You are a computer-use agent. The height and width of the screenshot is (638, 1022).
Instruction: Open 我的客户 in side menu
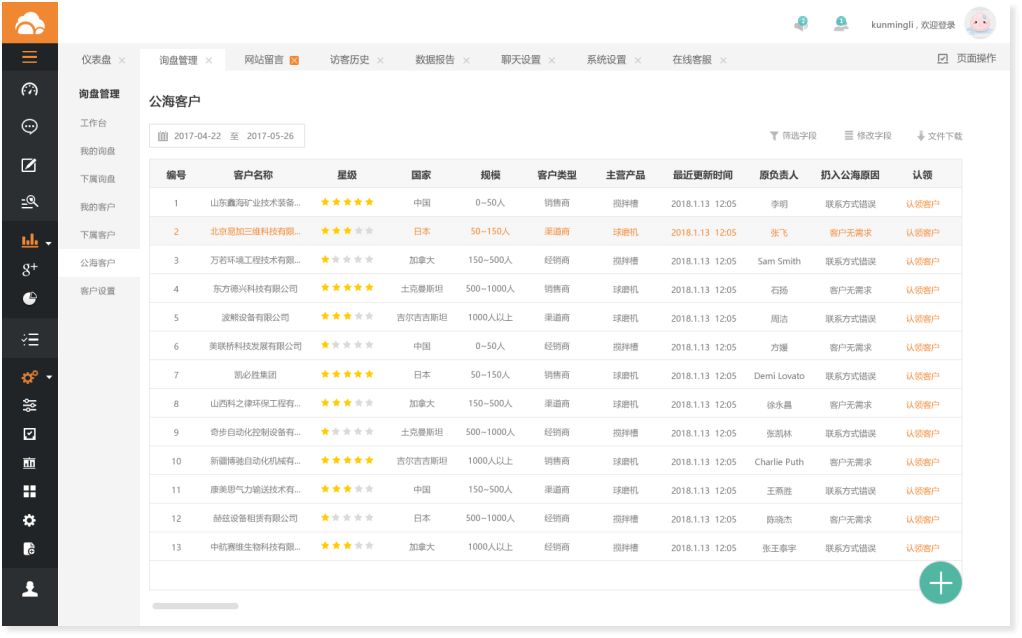click(98, 207)
